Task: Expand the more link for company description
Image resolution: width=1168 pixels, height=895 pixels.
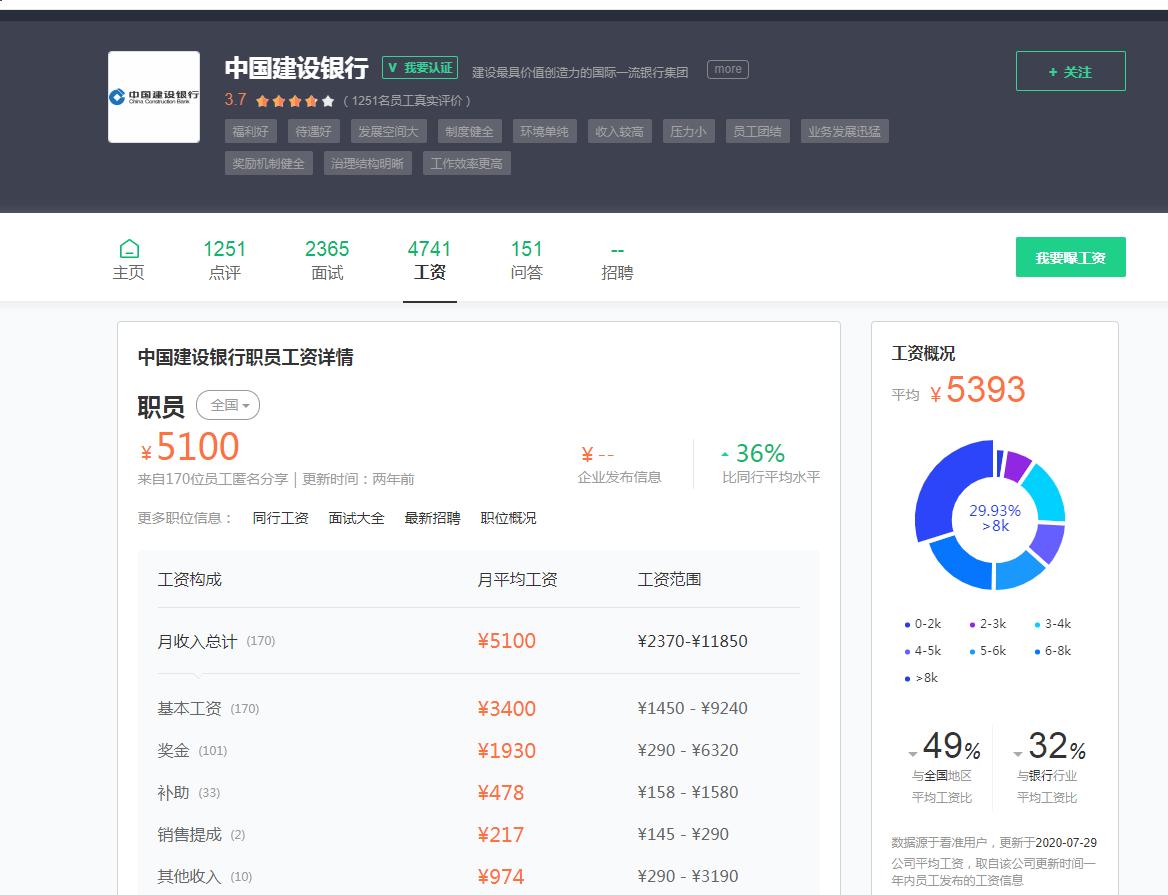Action: click(727, 69)
